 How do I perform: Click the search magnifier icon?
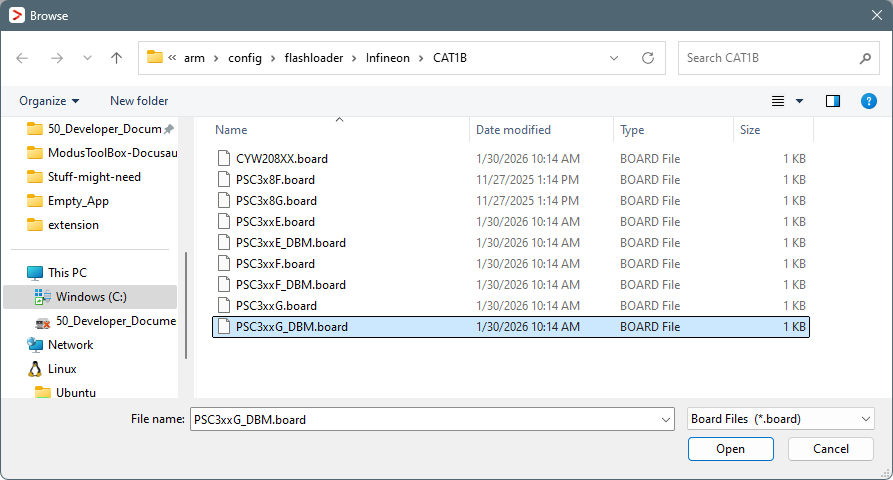click(865, 58)
